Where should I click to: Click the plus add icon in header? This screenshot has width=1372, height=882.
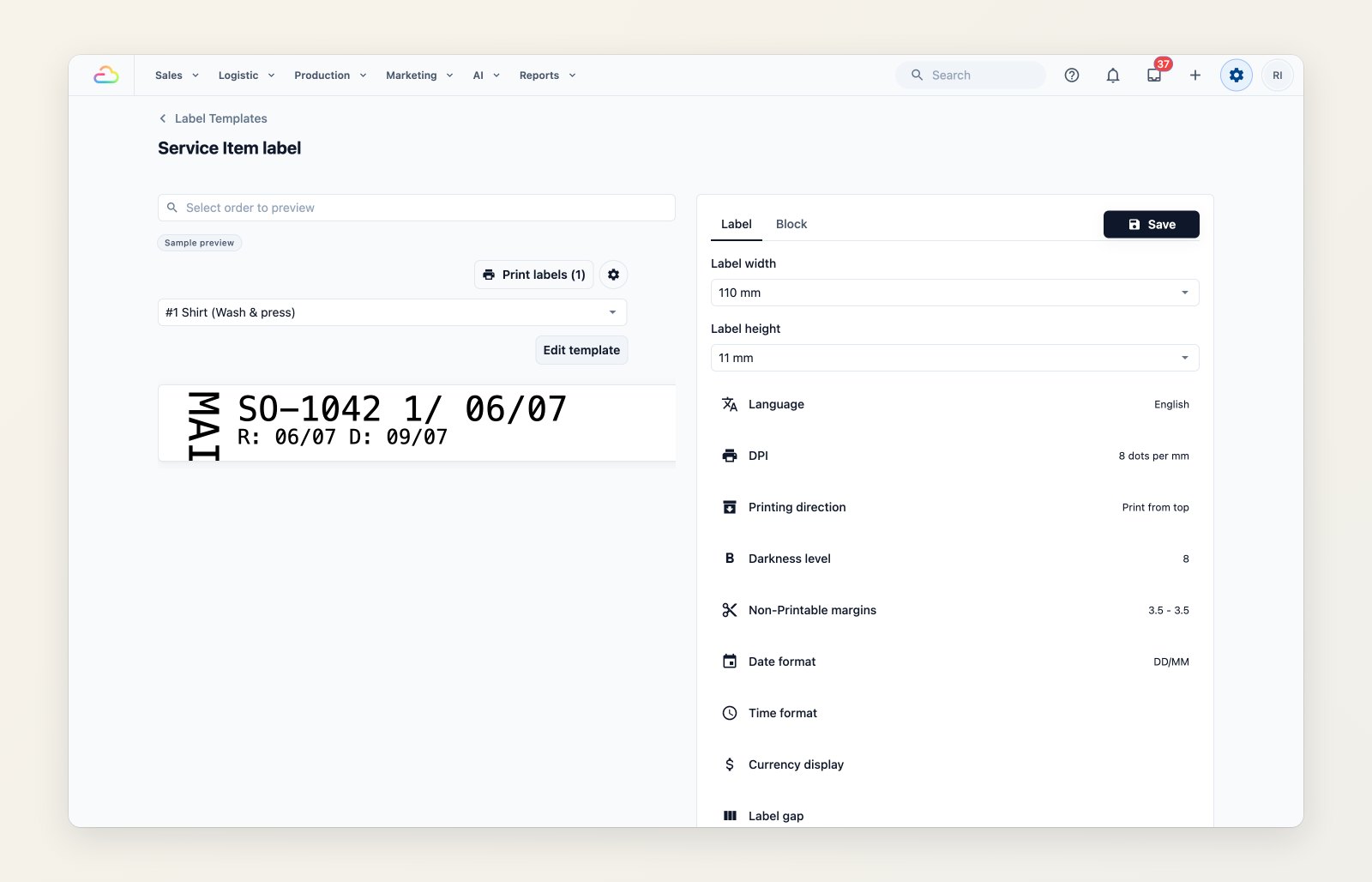pyautogui.click(x=1195, y=76)
